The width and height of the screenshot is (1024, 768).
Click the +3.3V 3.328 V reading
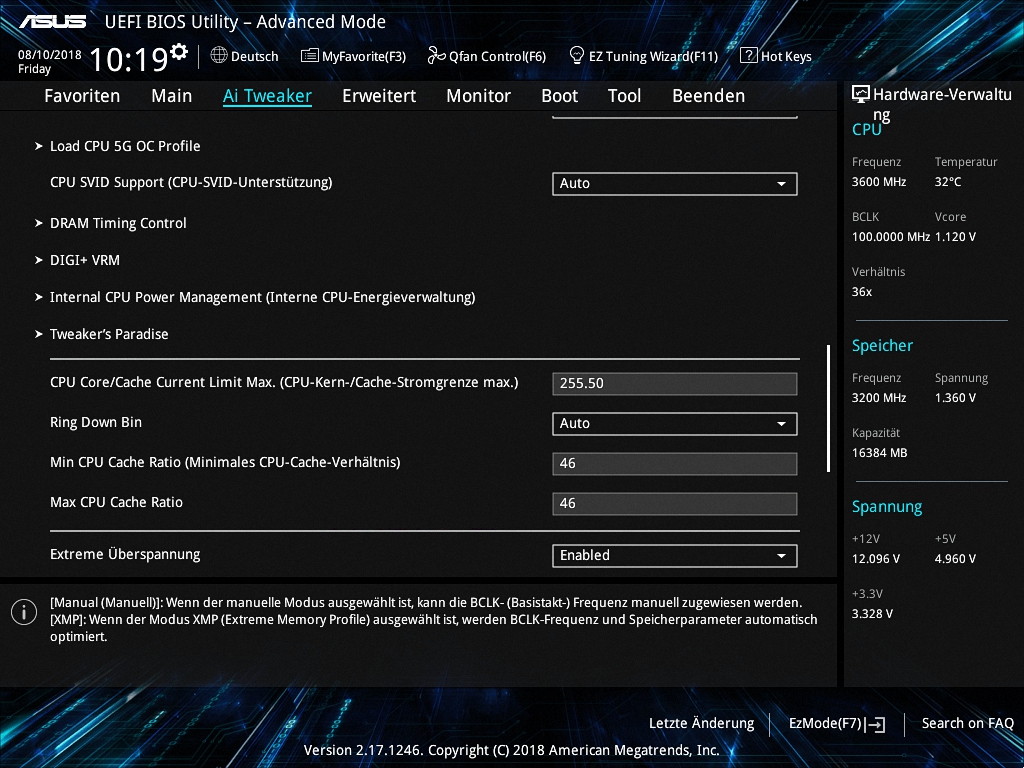pyautogui.click(x=872, y=614)
